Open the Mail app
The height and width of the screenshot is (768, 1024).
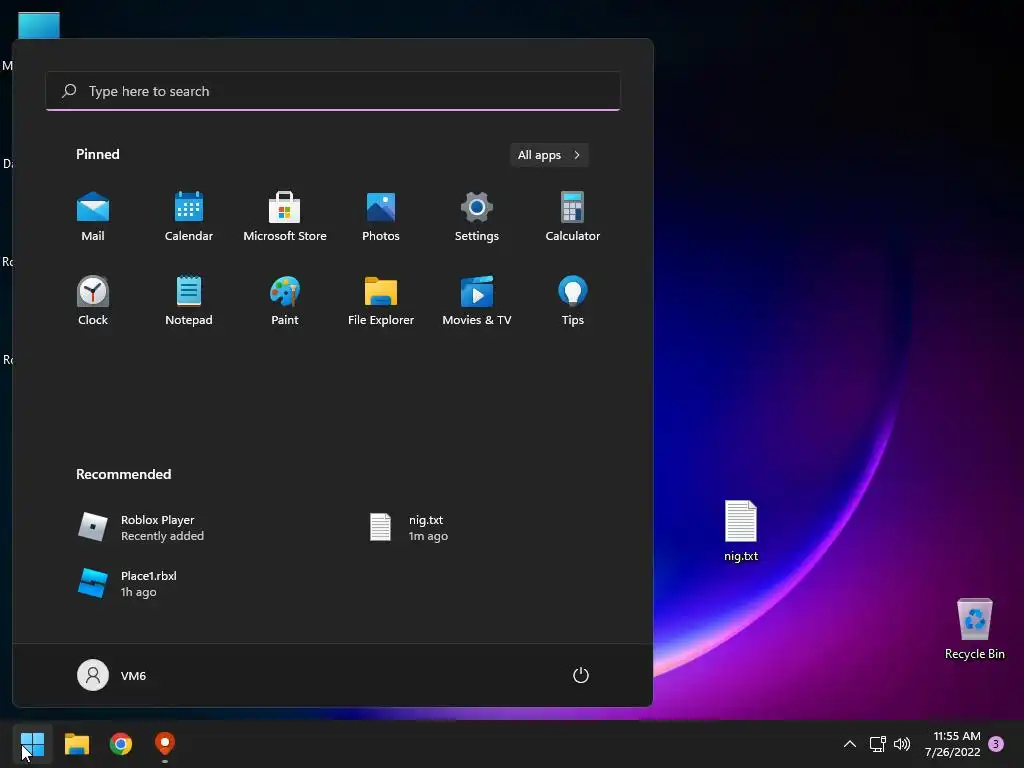coord(93,217)
